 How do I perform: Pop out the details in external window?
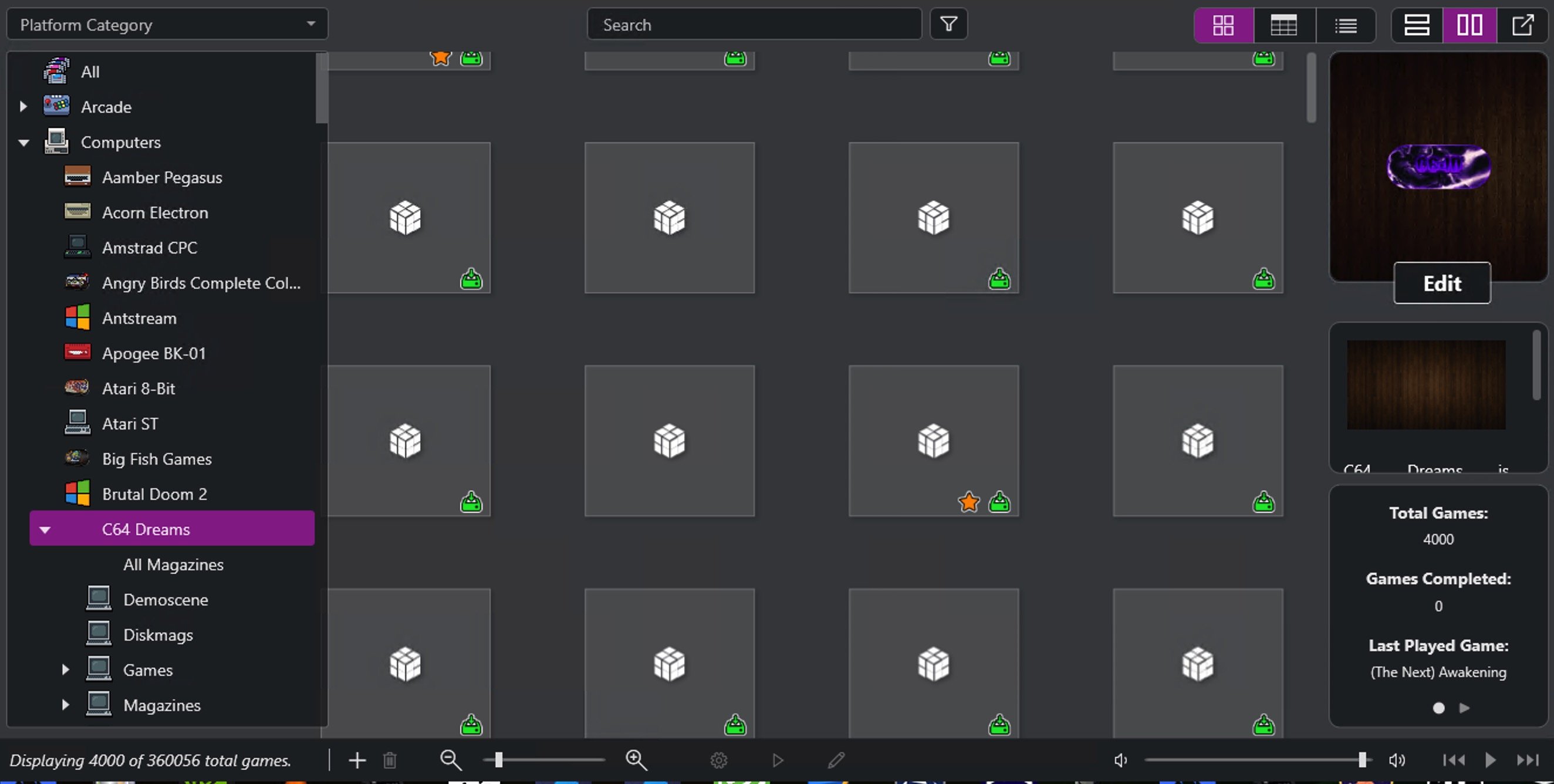[1522, 25]
